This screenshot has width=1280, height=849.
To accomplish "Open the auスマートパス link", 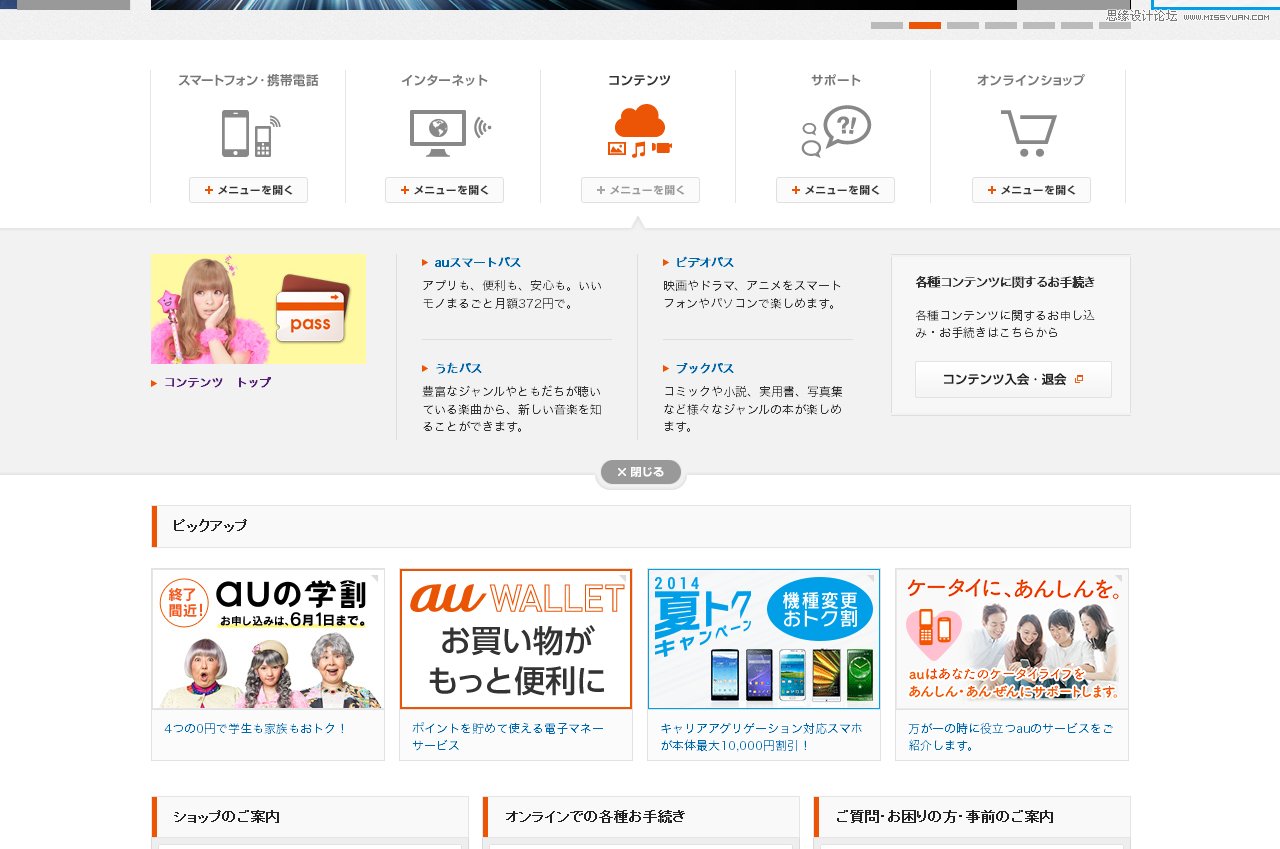I will [x=477, y=262].
